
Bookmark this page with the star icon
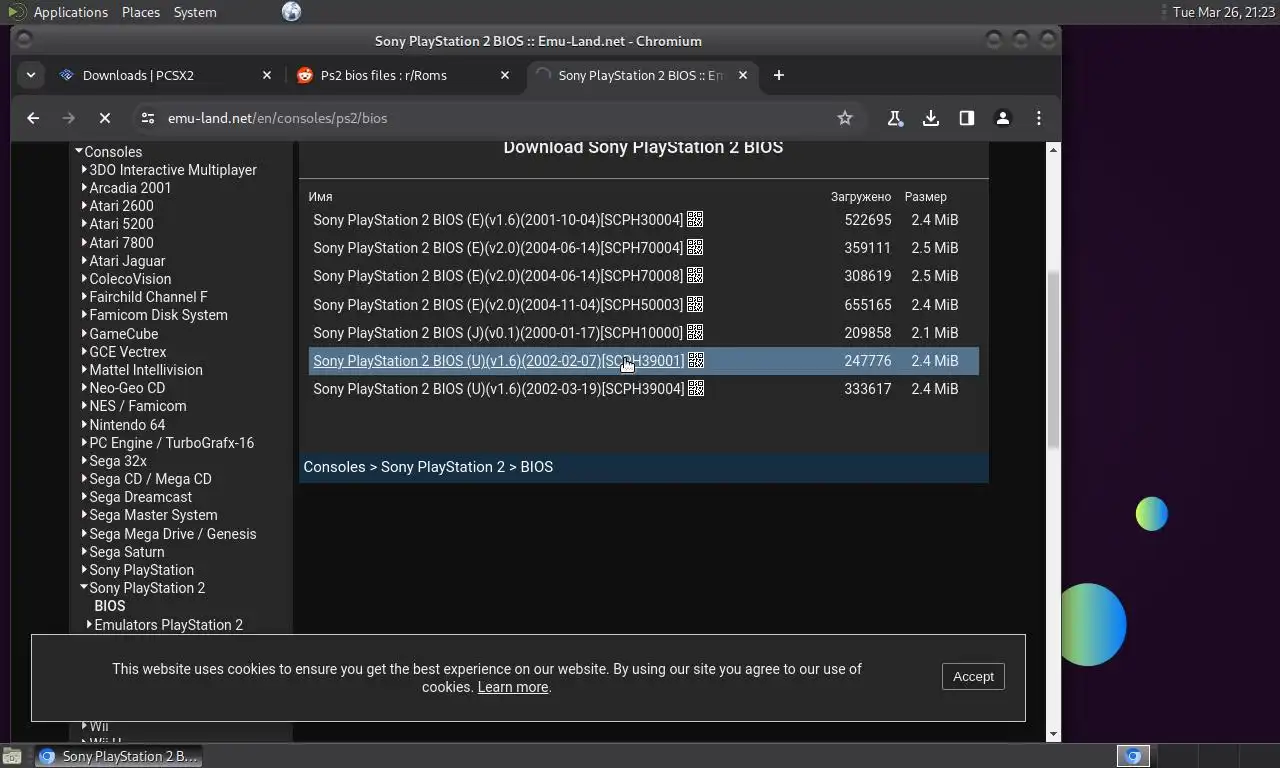click(x=845, y=118)
